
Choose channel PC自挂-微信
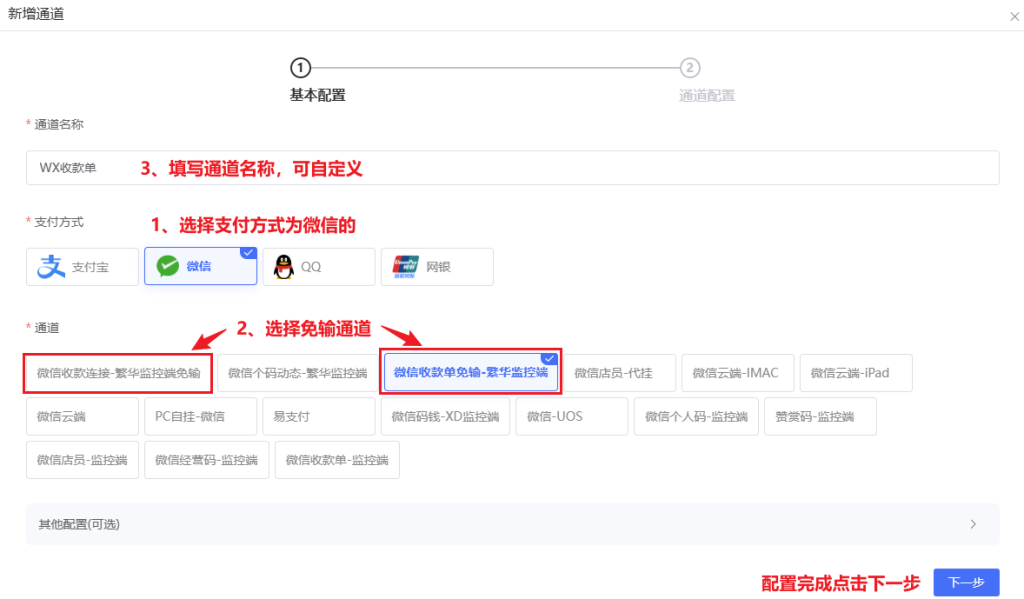200,416
